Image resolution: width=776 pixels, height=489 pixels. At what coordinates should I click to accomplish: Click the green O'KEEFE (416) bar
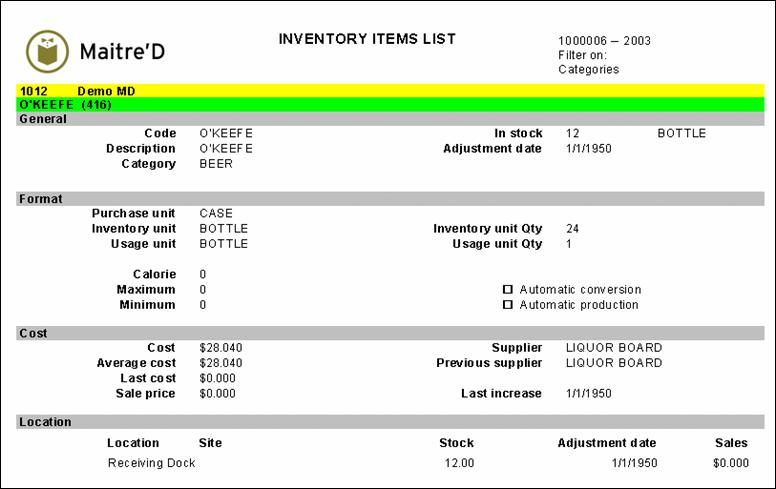pos(390,104)
